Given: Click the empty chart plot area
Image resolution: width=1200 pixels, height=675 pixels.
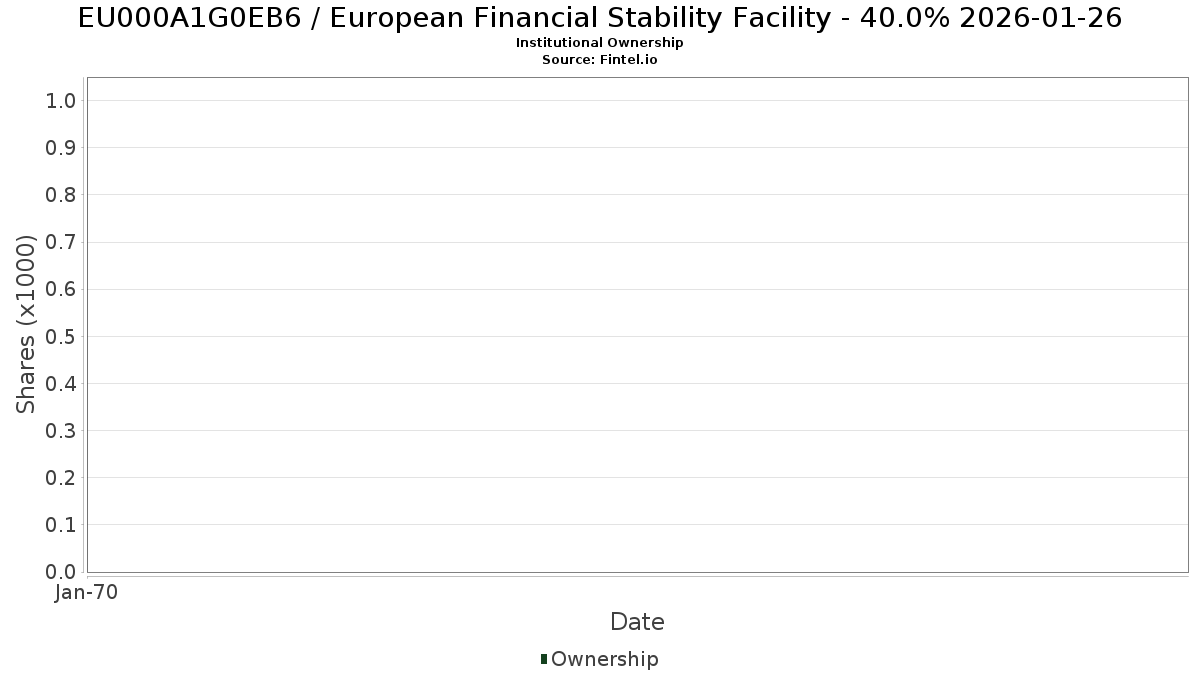Looking at the screenshot, I should coord(637,325).
